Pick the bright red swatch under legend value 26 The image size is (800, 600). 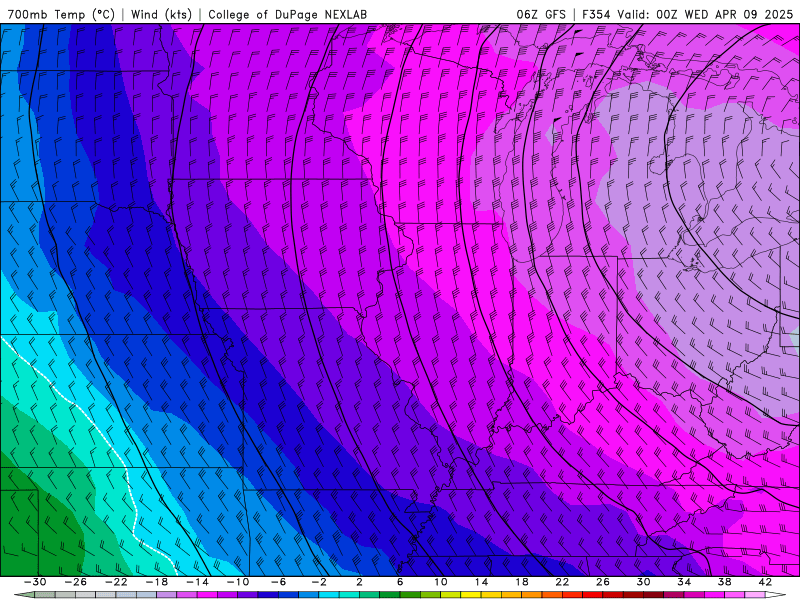593,595
